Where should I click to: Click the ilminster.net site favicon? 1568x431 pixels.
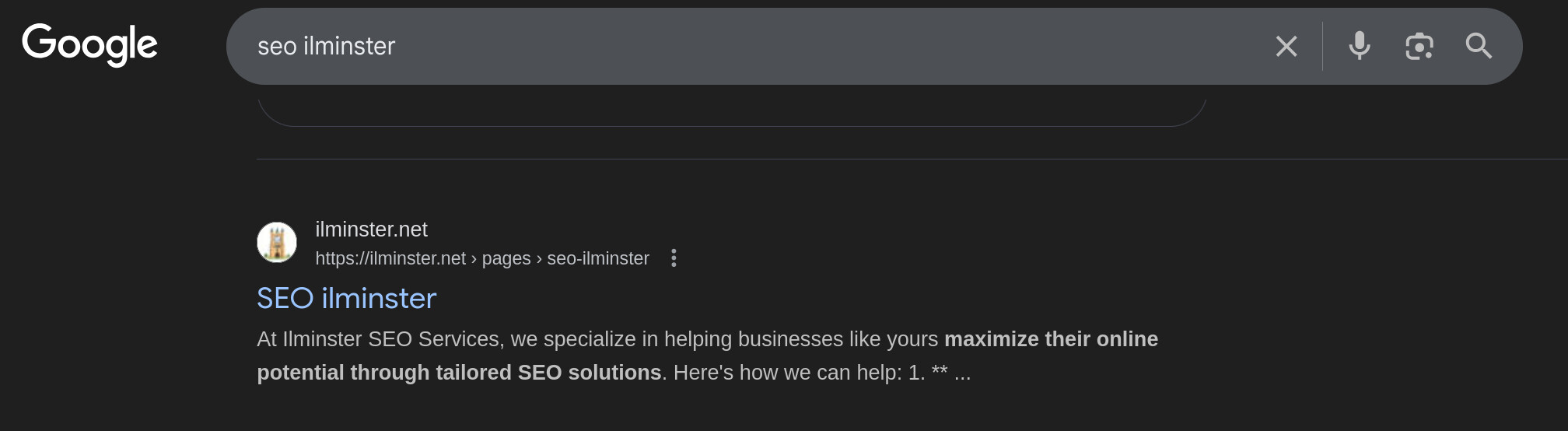click(x=277, y=243)
